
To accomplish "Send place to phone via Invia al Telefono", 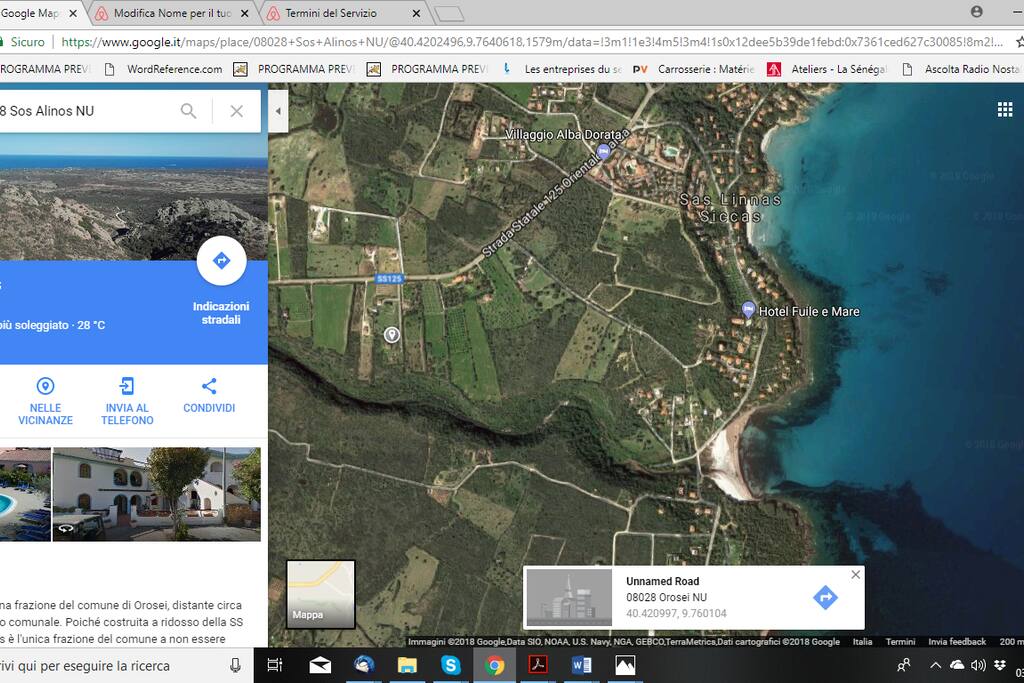I will point(127,402).
